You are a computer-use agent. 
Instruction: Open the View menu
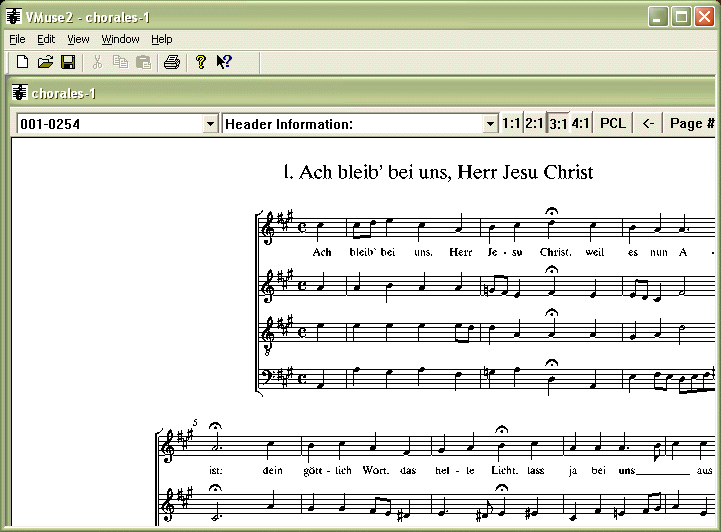click(78, 40)
